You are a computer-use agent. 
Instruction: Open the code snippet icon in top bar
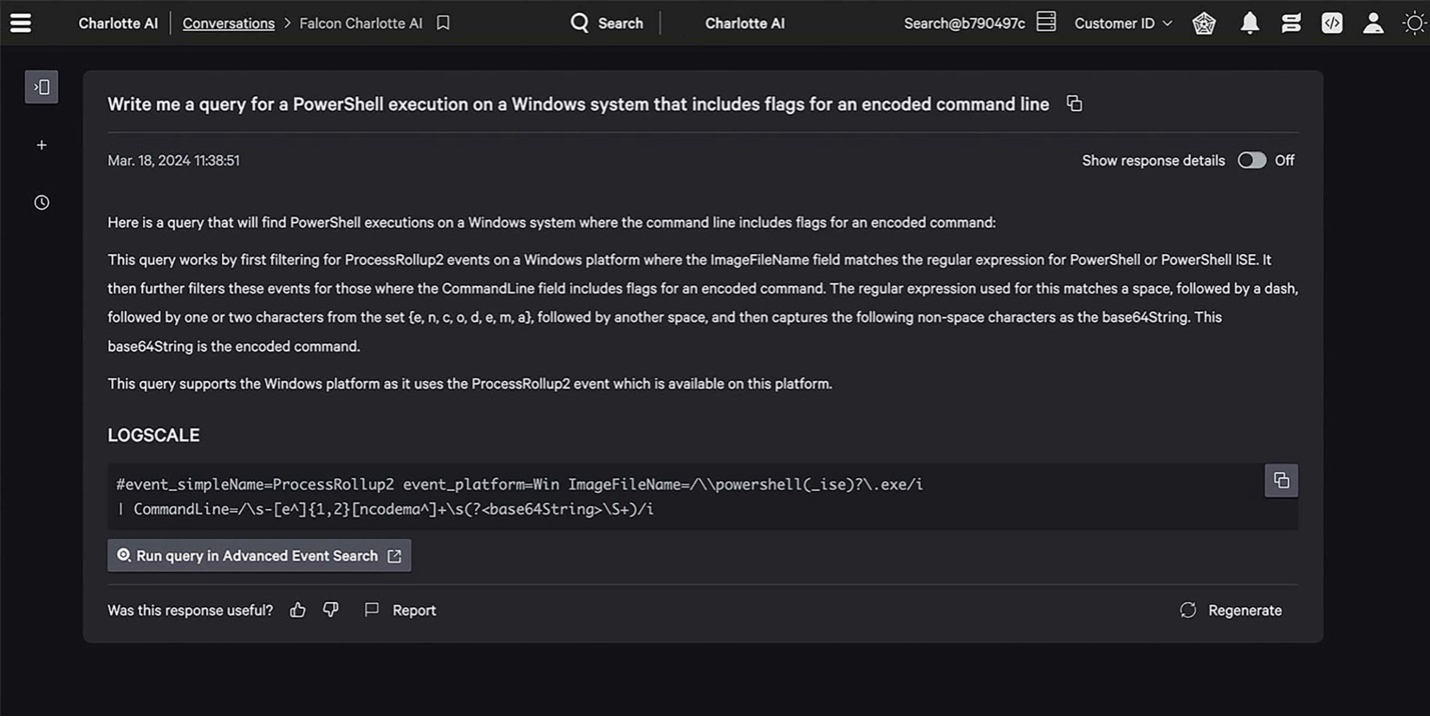coord(1332,23)
